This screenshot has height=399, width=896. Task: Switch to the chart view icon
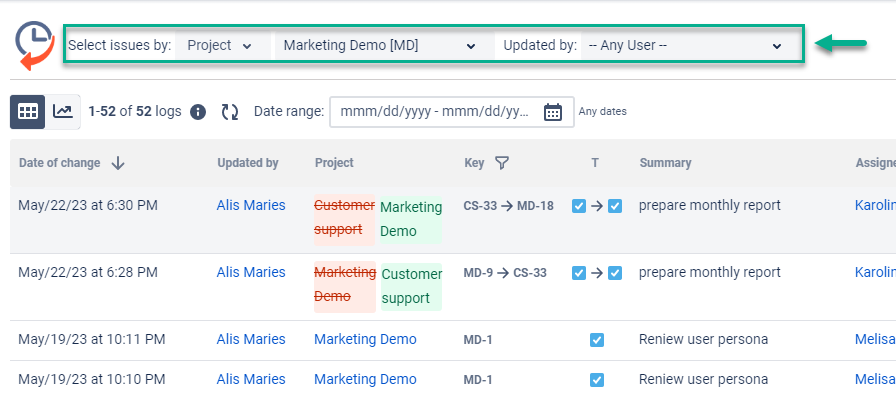point(63,111)
